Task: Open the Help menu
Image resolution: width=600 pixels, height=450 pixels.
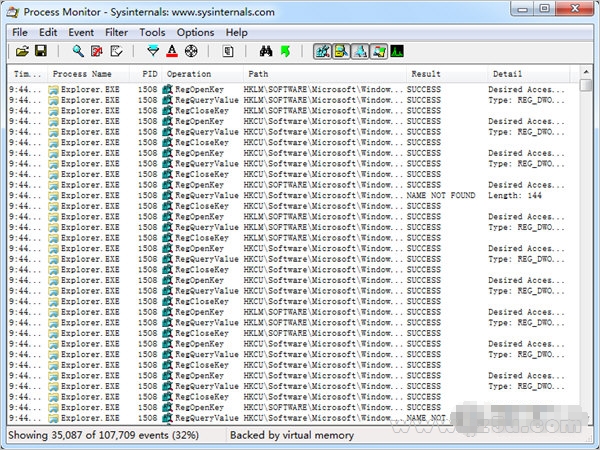Action: point(236,33)
